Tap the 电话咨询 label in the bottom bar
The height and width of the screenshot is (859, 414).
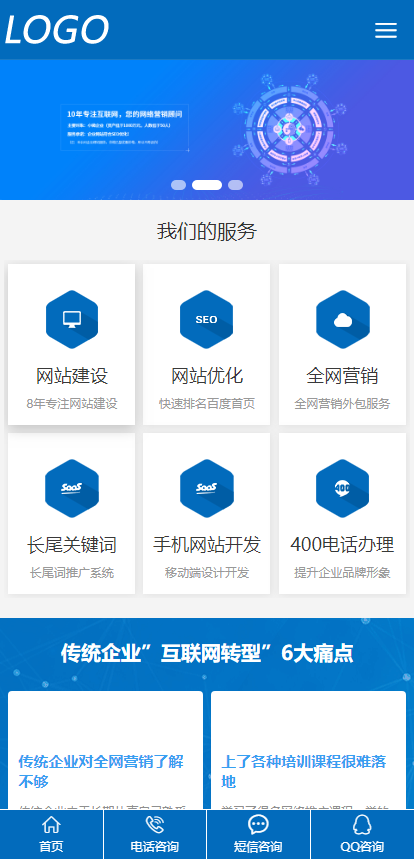point(154,846)
